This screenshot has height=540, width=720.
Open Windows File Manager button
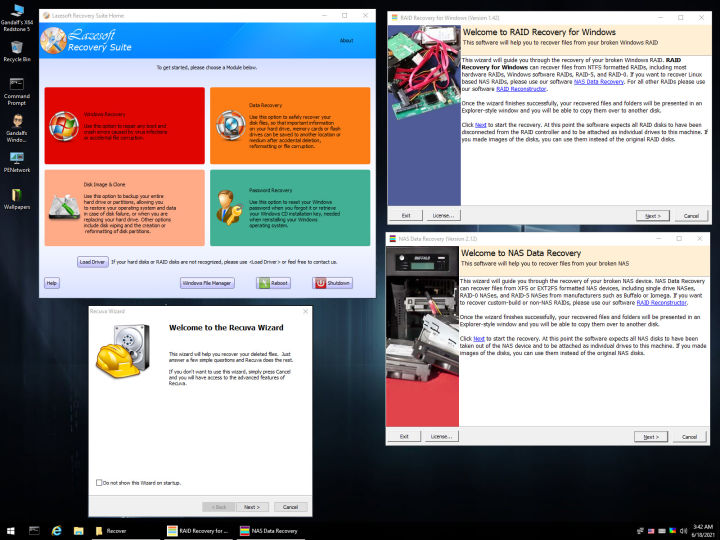207,283
